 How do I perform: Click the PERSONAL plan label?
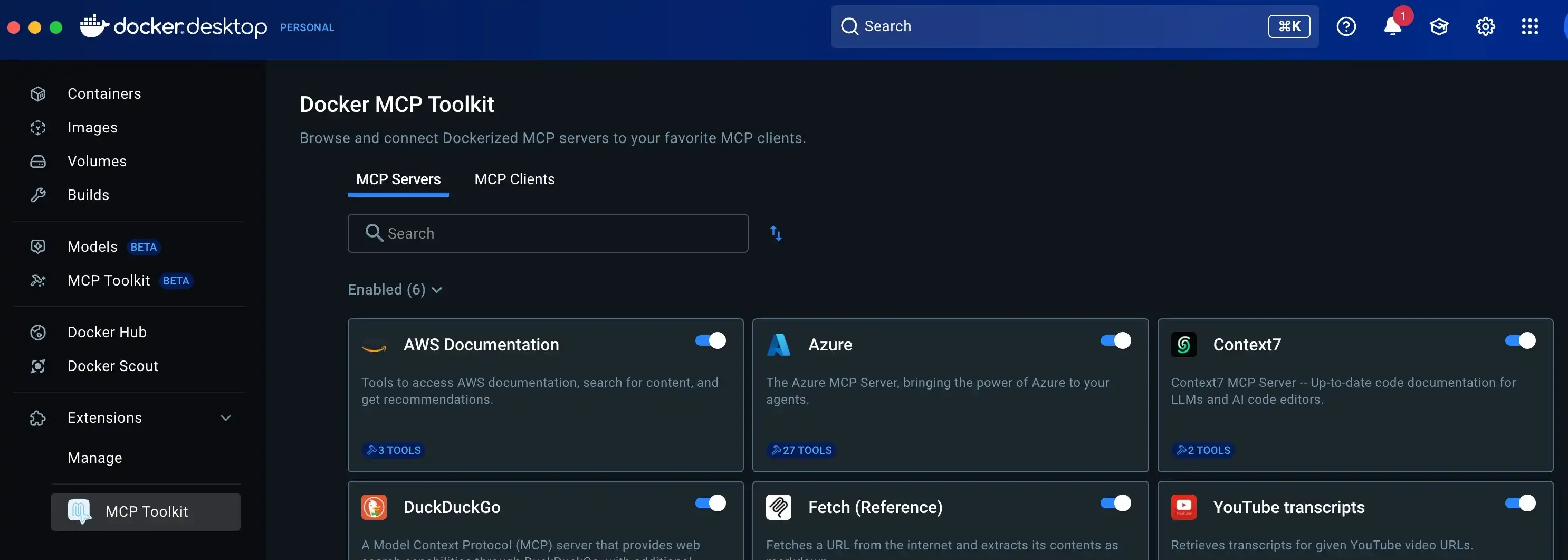(307, 27)
